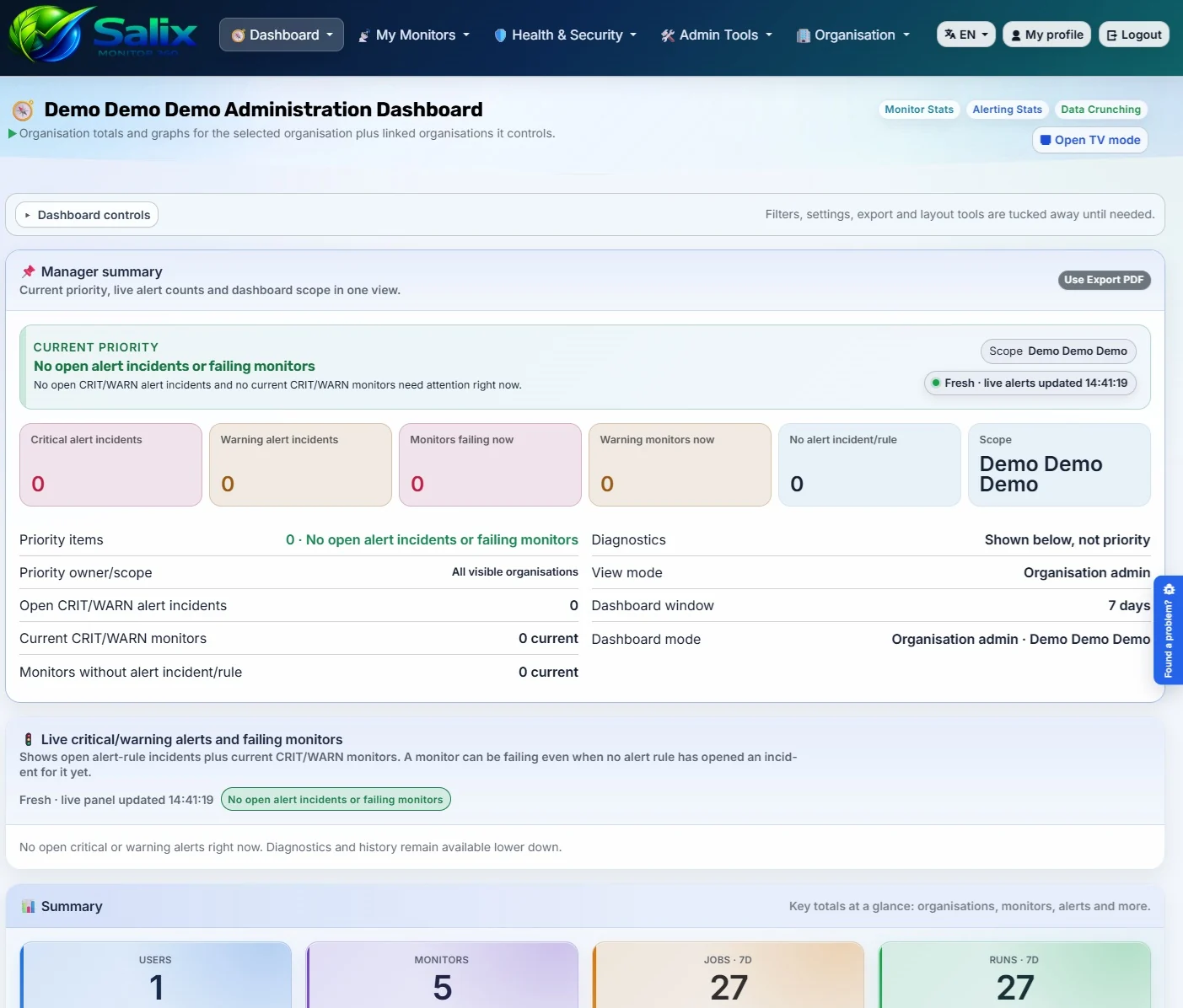
Task: Click the Scope Demo Demo Demo pill
Action: click(x=1058, y=351)
